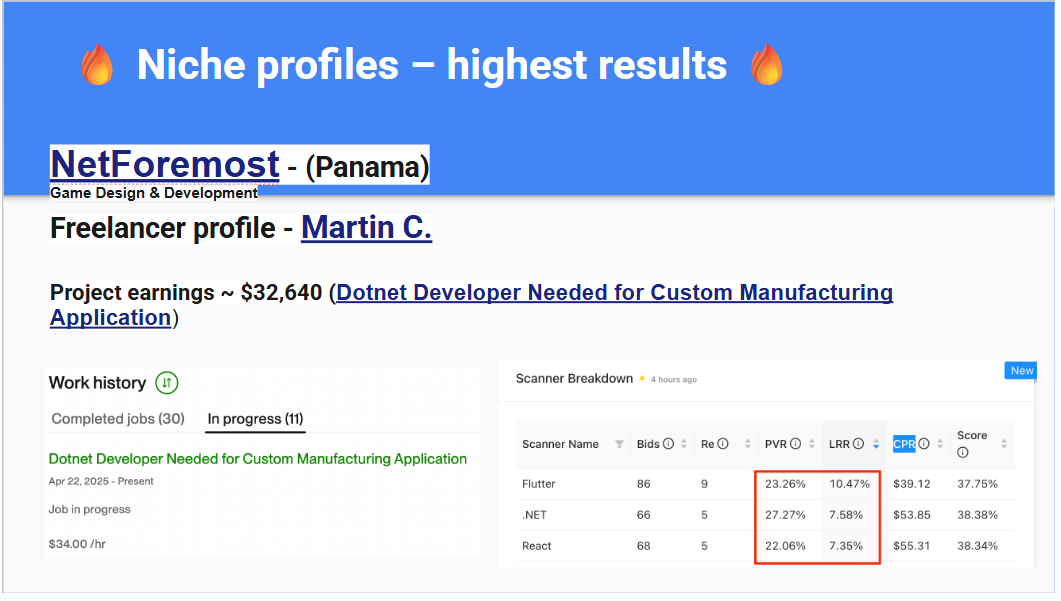Select the React scanner row name
Viewport: 1061px width, 601px height.
click(537, 546)
